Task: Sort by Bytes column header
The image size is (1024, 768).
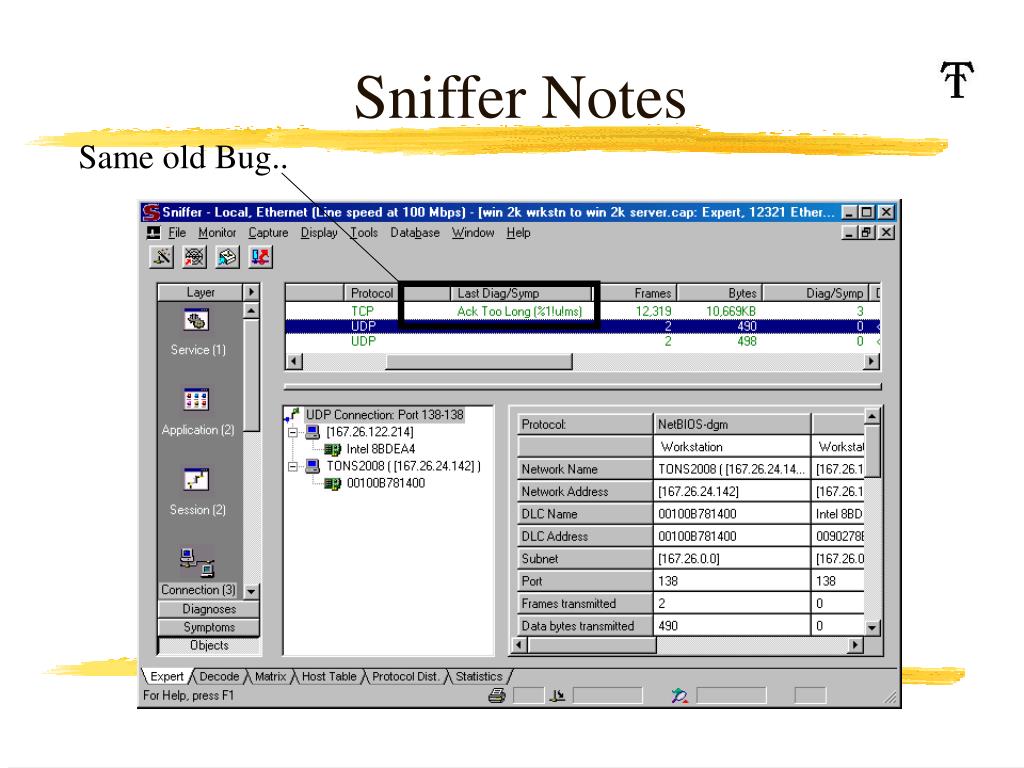Action: [720, 293]
